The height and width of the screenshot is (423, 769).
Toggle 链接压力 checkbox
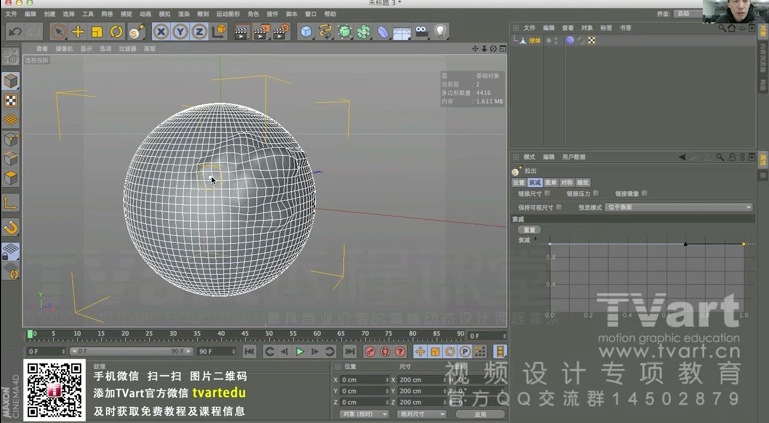click(596, 194)
